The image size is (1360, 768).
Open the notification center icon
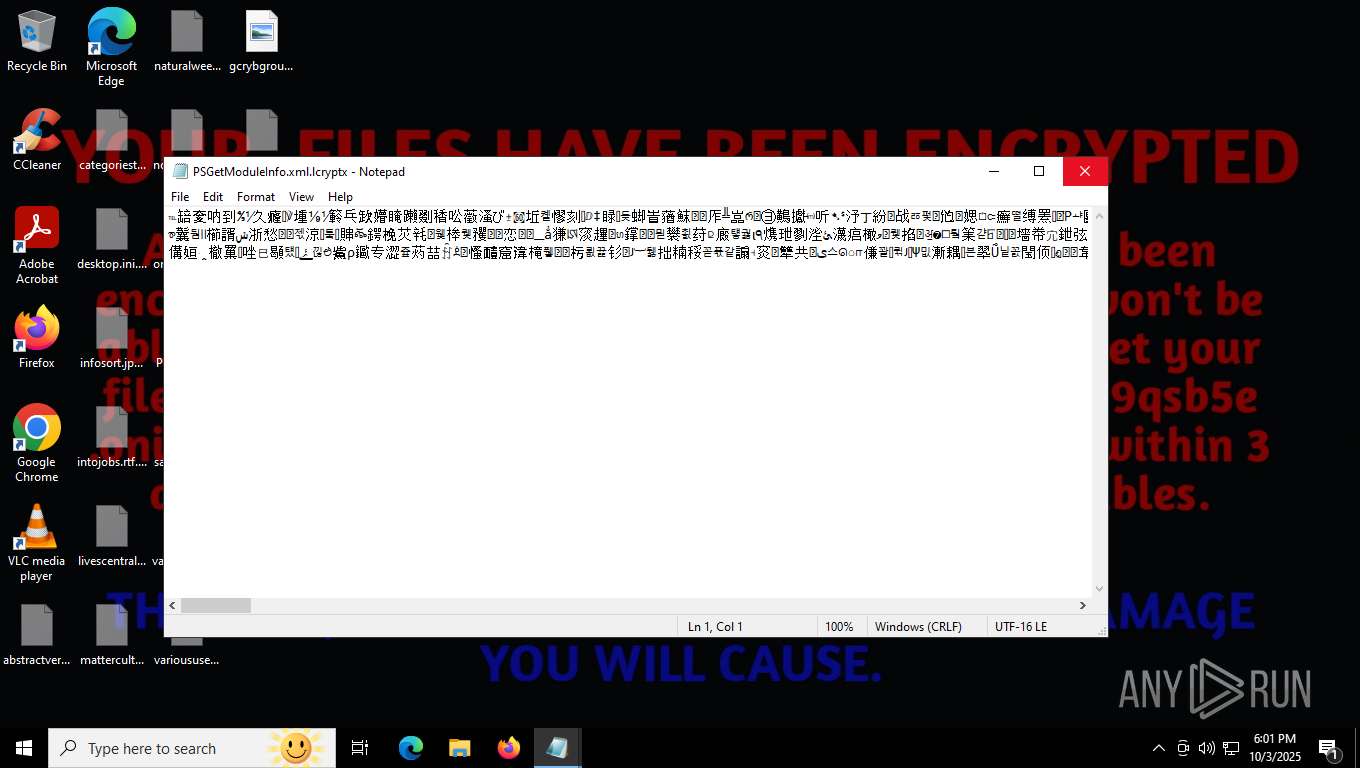click(x=1329, y=748)
